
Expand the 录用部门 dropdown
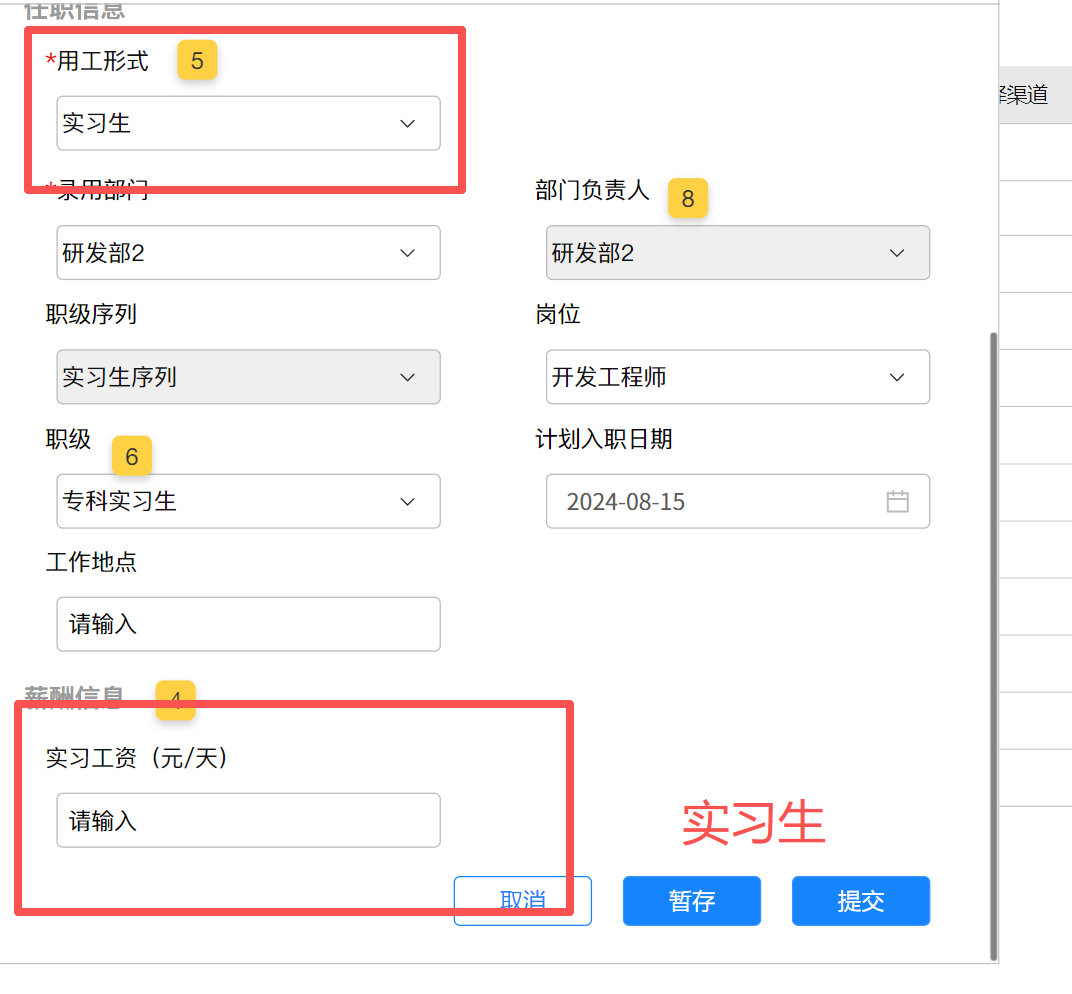248,253
